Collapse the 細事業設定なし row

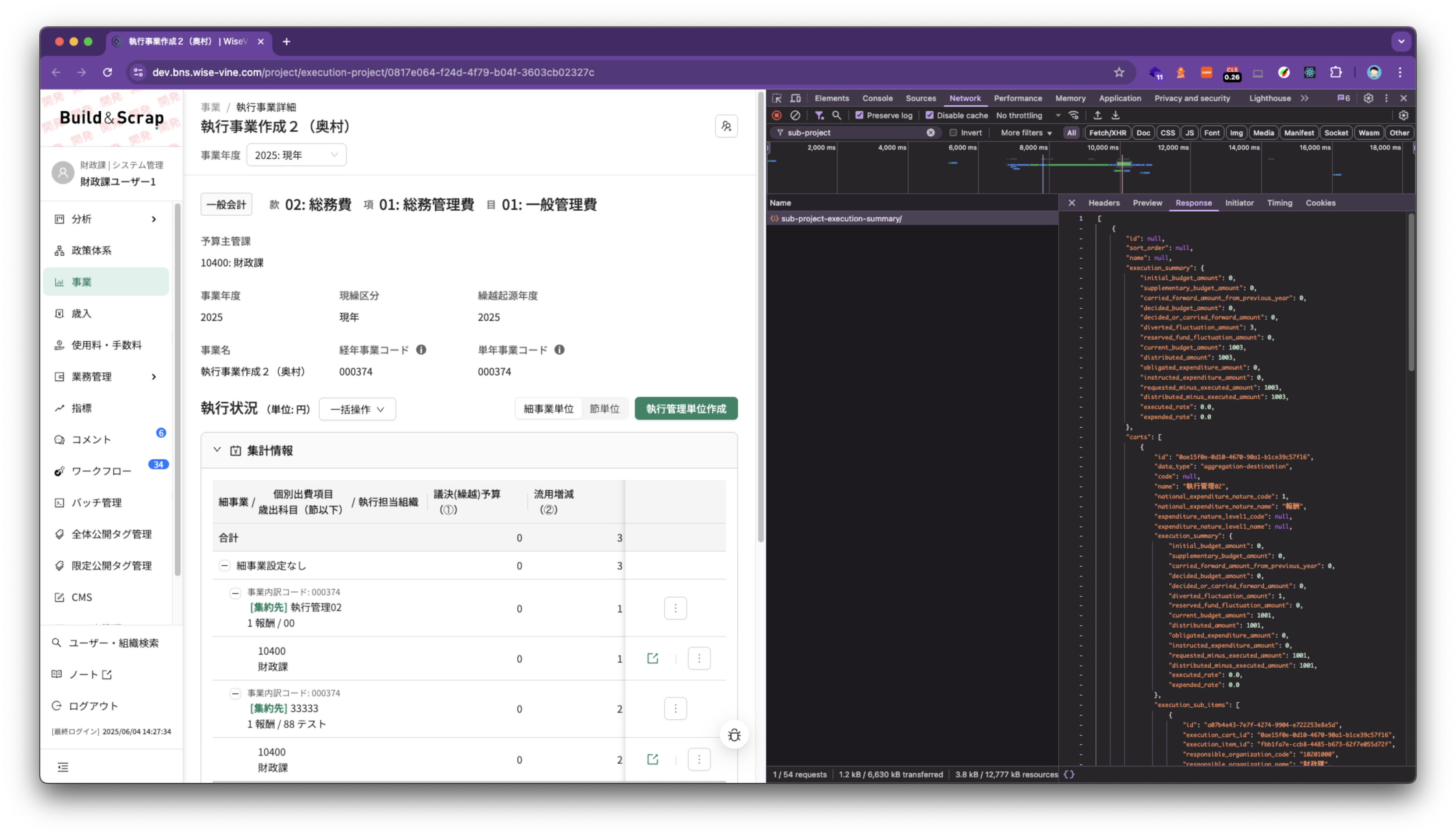coord(225,566)
